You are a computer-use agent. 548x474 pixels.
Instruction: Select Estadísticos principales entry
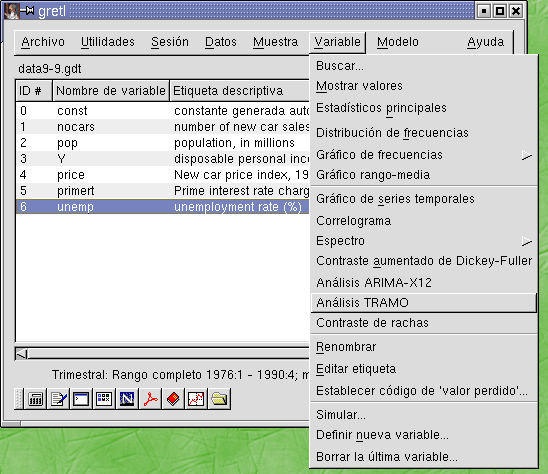424,108
